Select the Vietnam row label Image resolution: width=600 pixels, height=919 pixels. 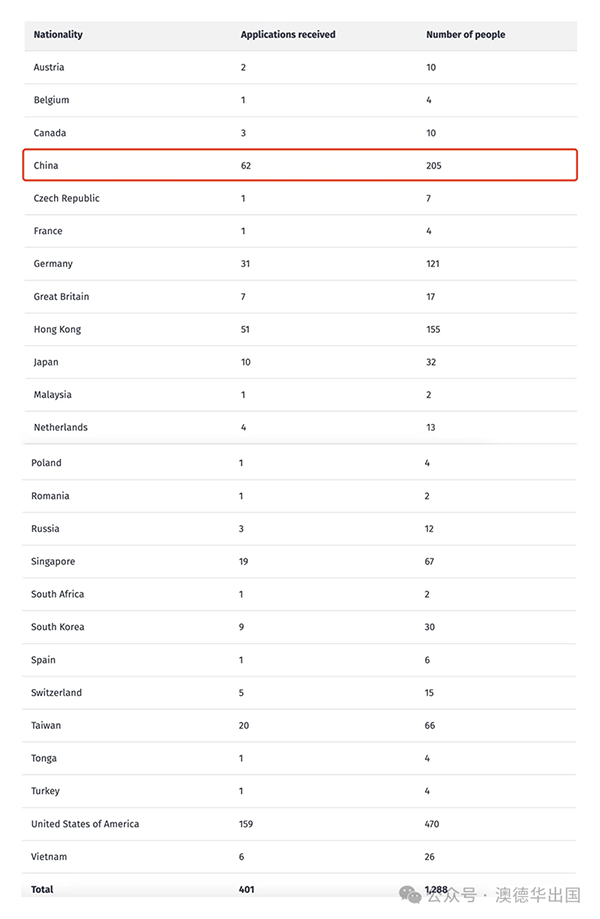49,857
